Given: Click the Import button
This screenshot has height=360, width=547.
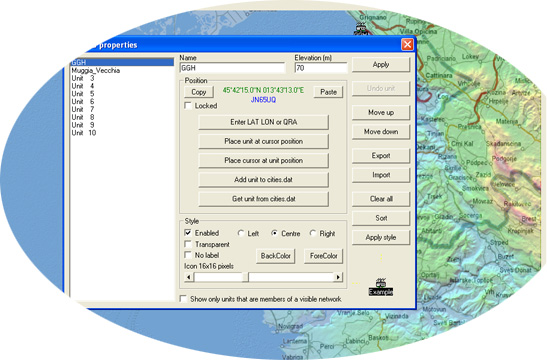Looking at the screenshot, I should click(381, 175).
